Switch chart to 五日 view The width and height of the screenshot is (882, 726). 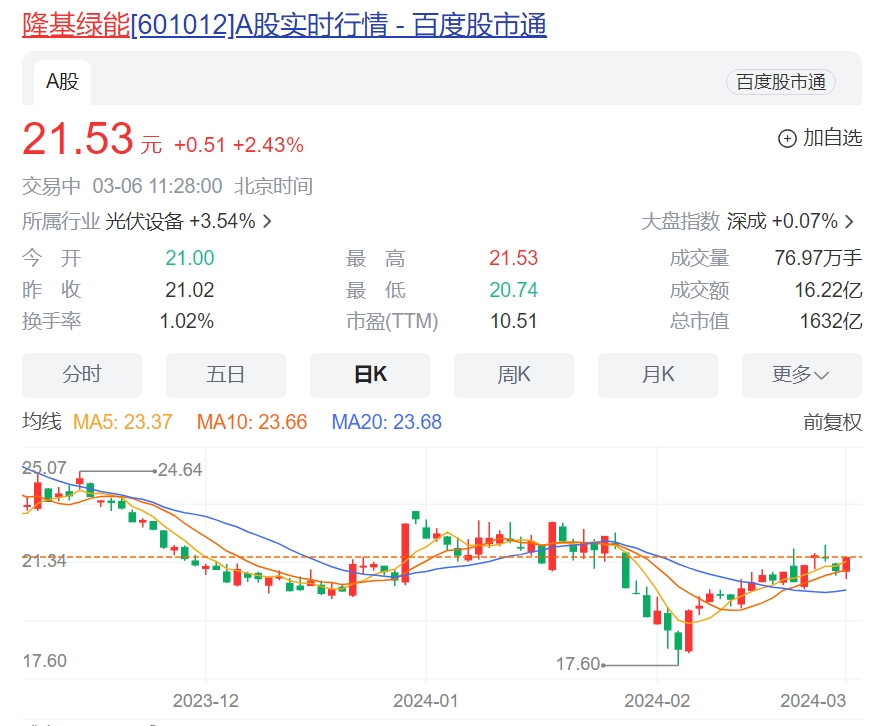click(226, 375)
